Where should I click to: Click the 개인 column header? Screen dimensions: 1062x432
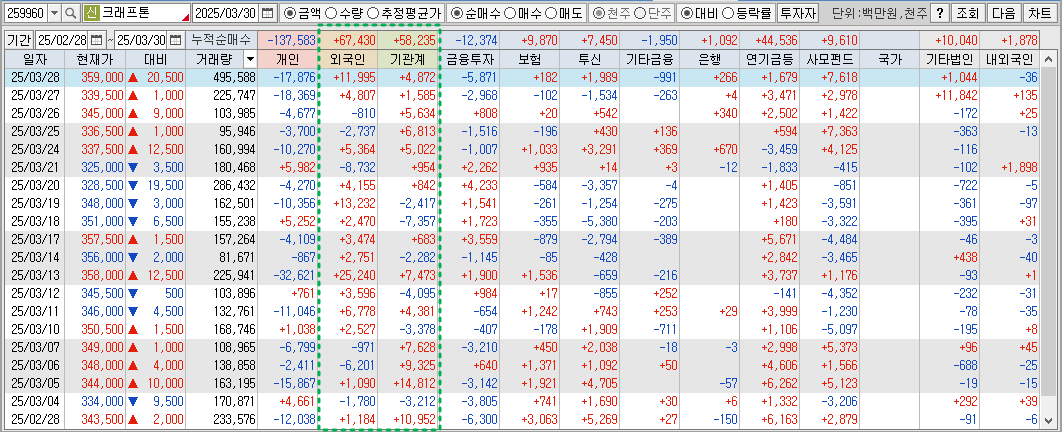[x=287, y=60]
